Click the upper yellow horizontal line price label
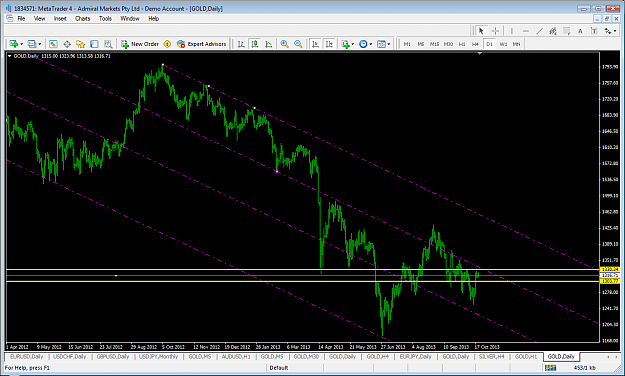The height and width of the screenshot is (376, 625). (610, 270)
